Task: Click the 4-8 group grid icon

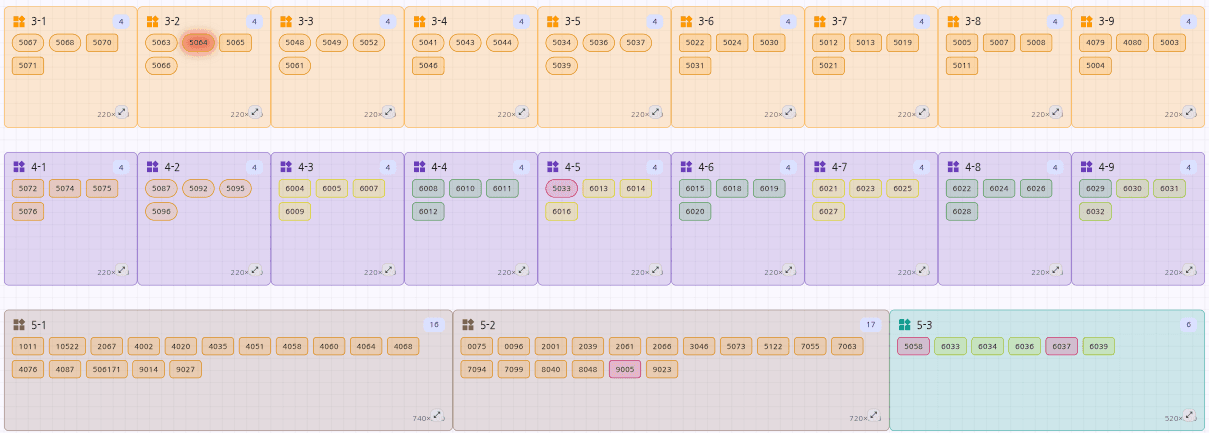Action: (x=953, y=167)
